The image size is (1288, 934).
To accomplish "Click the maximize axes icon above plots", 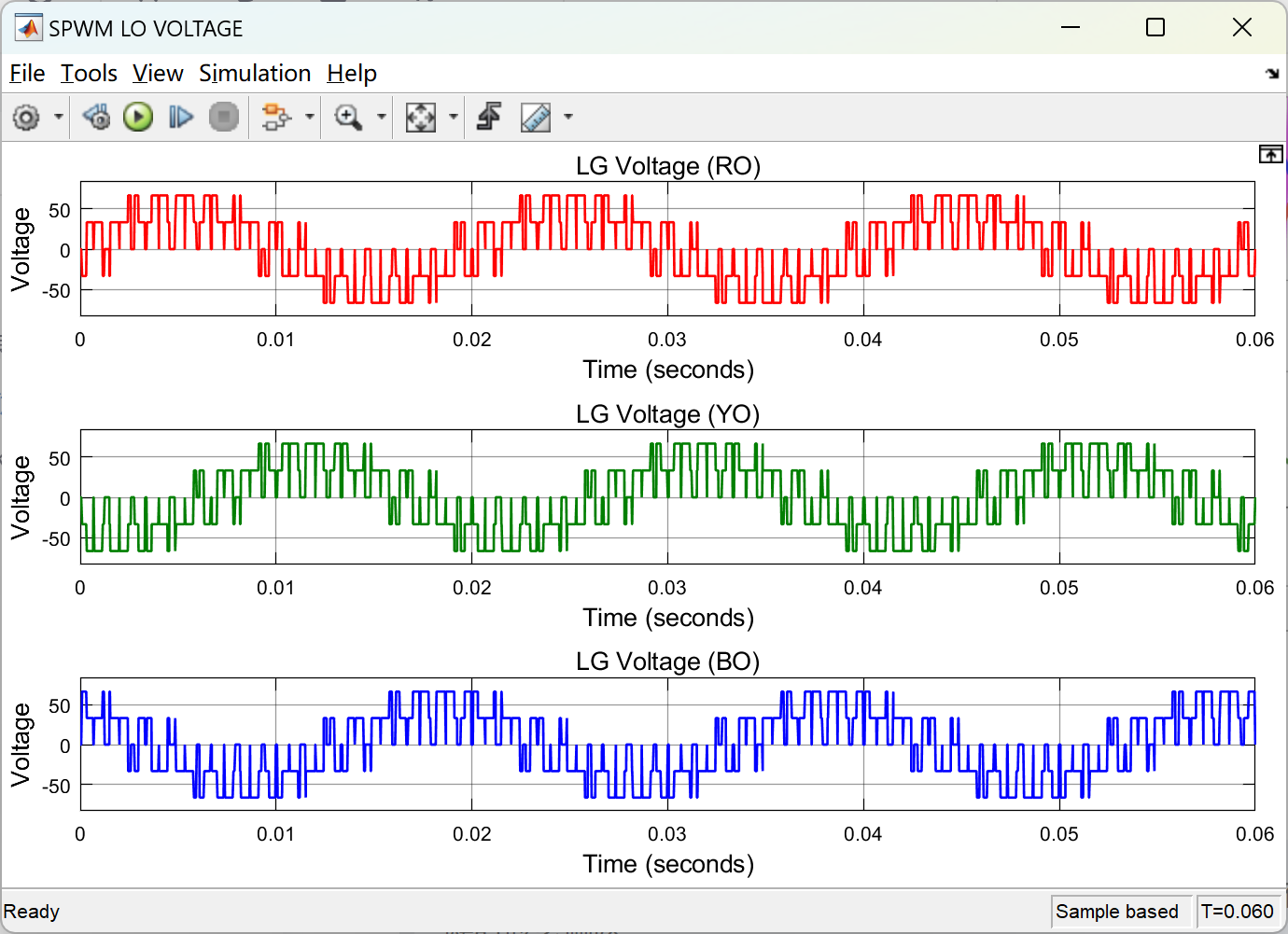I will click(x=1270, y=154).
